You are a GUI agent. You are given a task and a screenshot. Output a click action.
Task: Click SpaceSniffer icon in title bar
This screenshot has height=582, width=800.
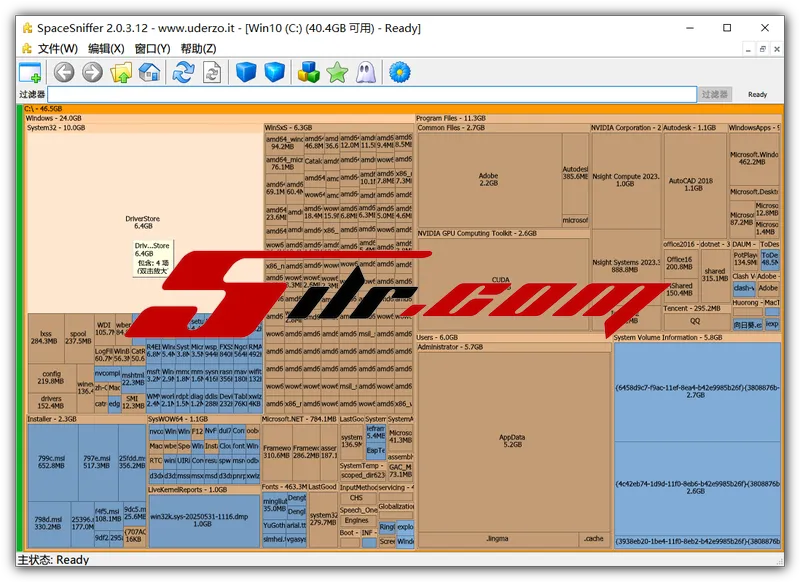[x=28, y=28]
